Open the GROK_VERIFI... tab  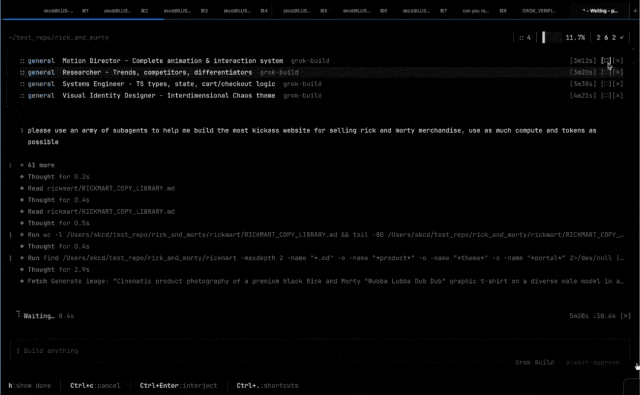[x=539, y=11]
